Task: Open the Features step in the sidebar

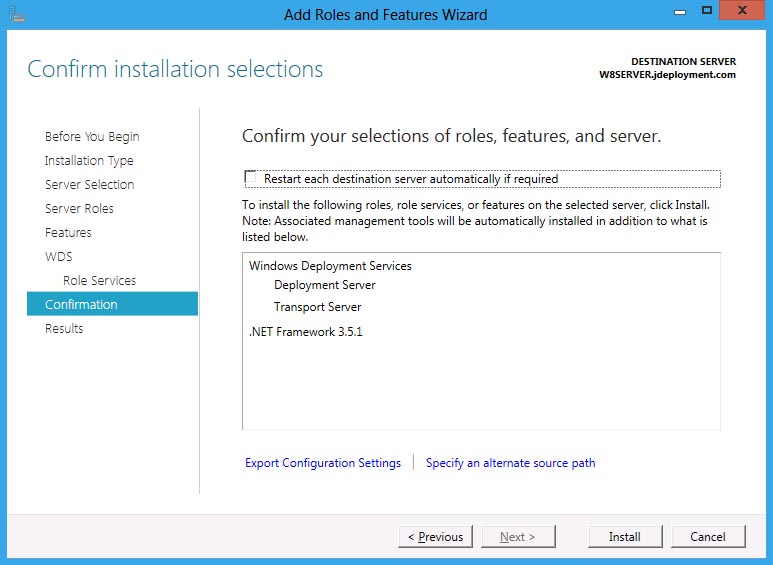Action: click(68, 233)
